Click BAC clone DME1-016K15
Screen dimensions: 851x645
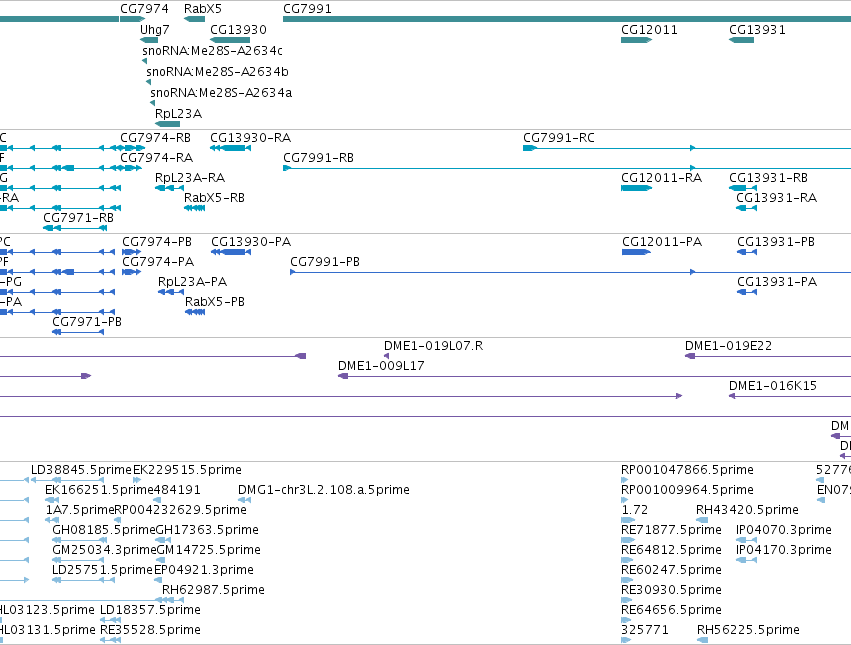point(773,386)
